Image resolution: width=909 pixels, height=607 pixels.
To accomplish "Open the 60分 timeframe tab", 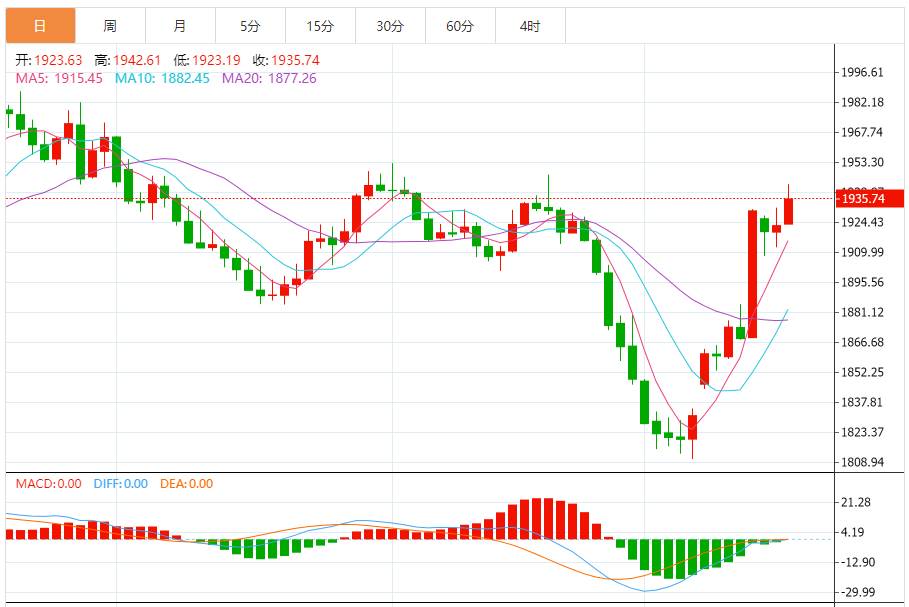I will pyautogui.click(x=460, y=26).
